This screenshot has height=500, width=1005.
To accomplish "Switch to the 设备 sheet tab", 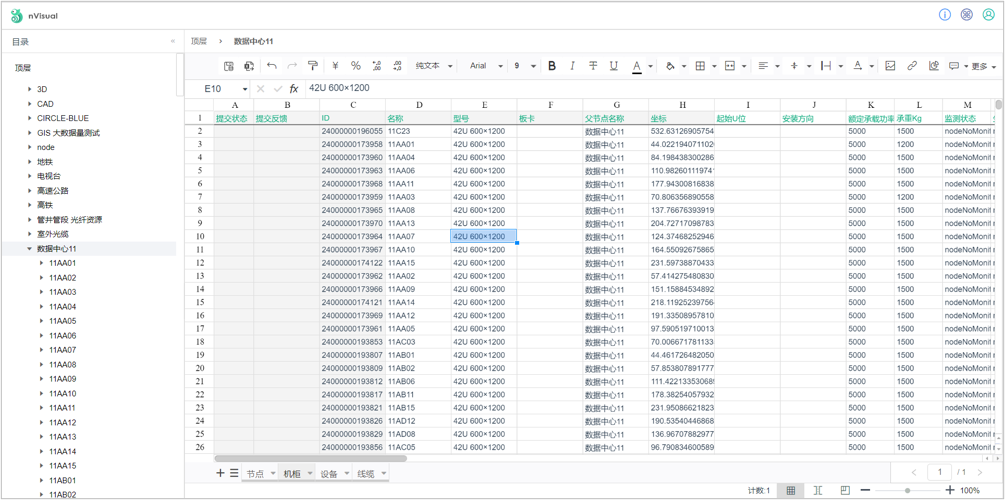I will click(x=329, y=474).
